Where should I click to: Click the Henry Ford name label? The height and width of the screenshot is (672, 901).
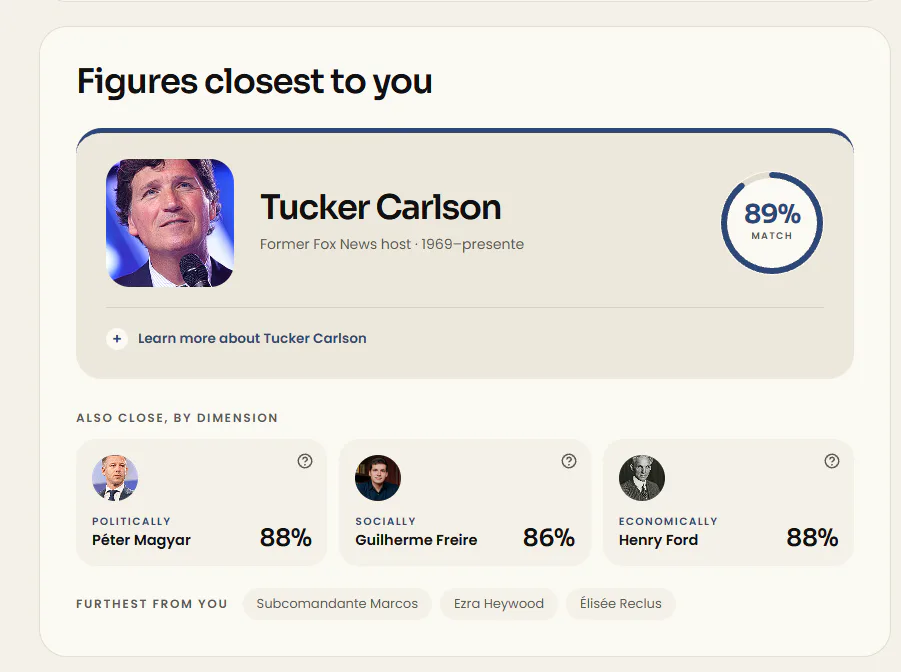[659, 540]
